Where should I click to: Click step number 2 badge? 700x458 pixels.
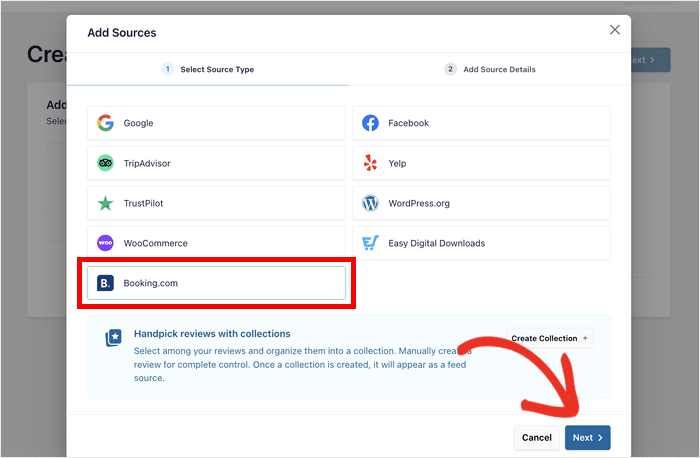tap(450, 69)
